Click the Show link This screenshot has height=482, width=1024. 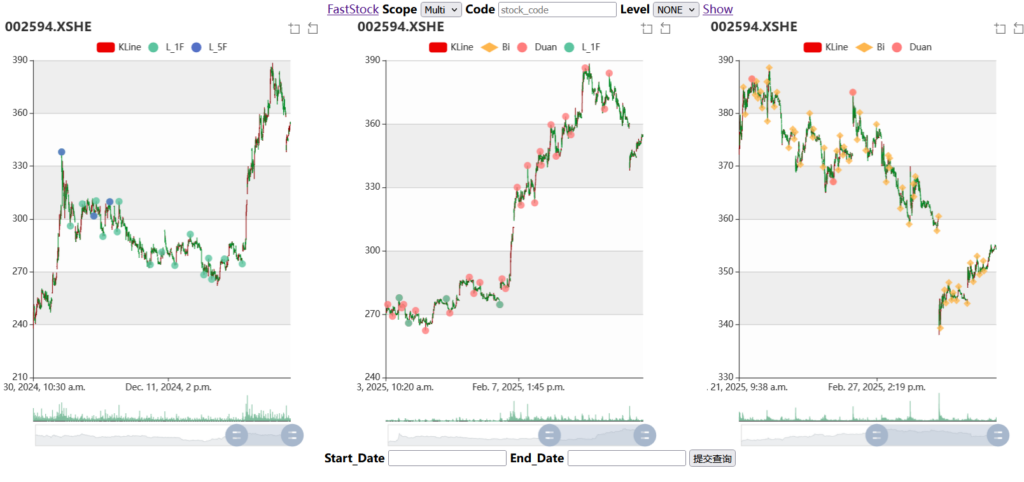click(x=718, y=9)
